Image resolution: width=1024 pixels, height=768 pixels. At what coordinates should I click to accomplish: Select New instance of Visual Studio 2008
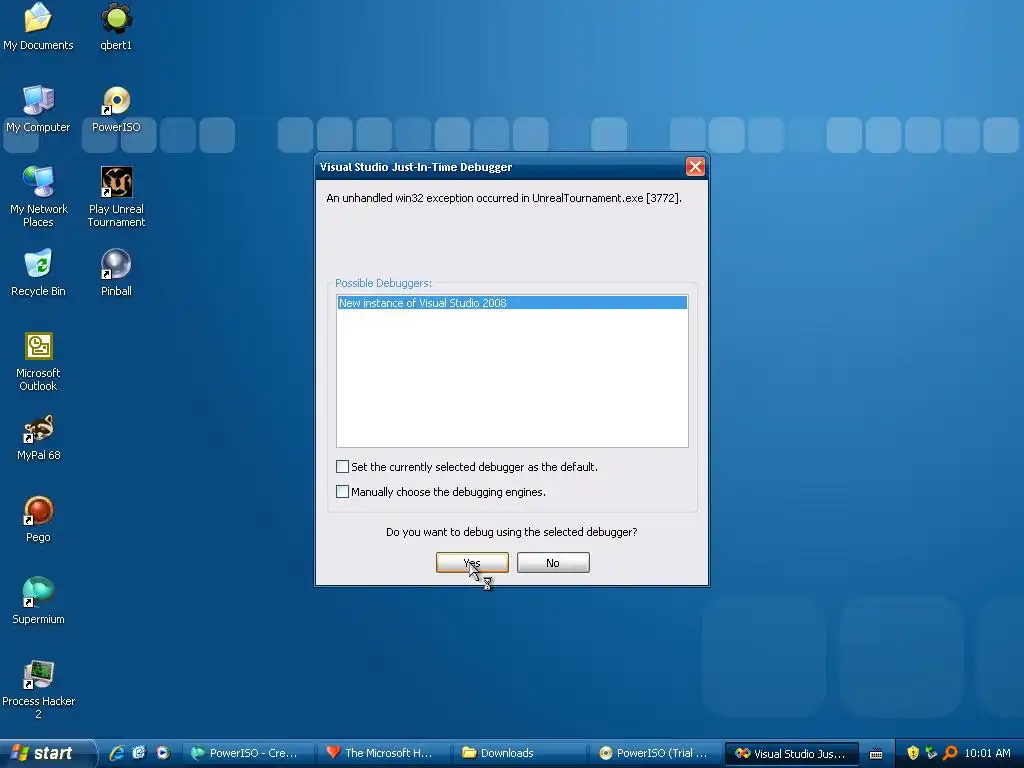click(x=512, y=302)
